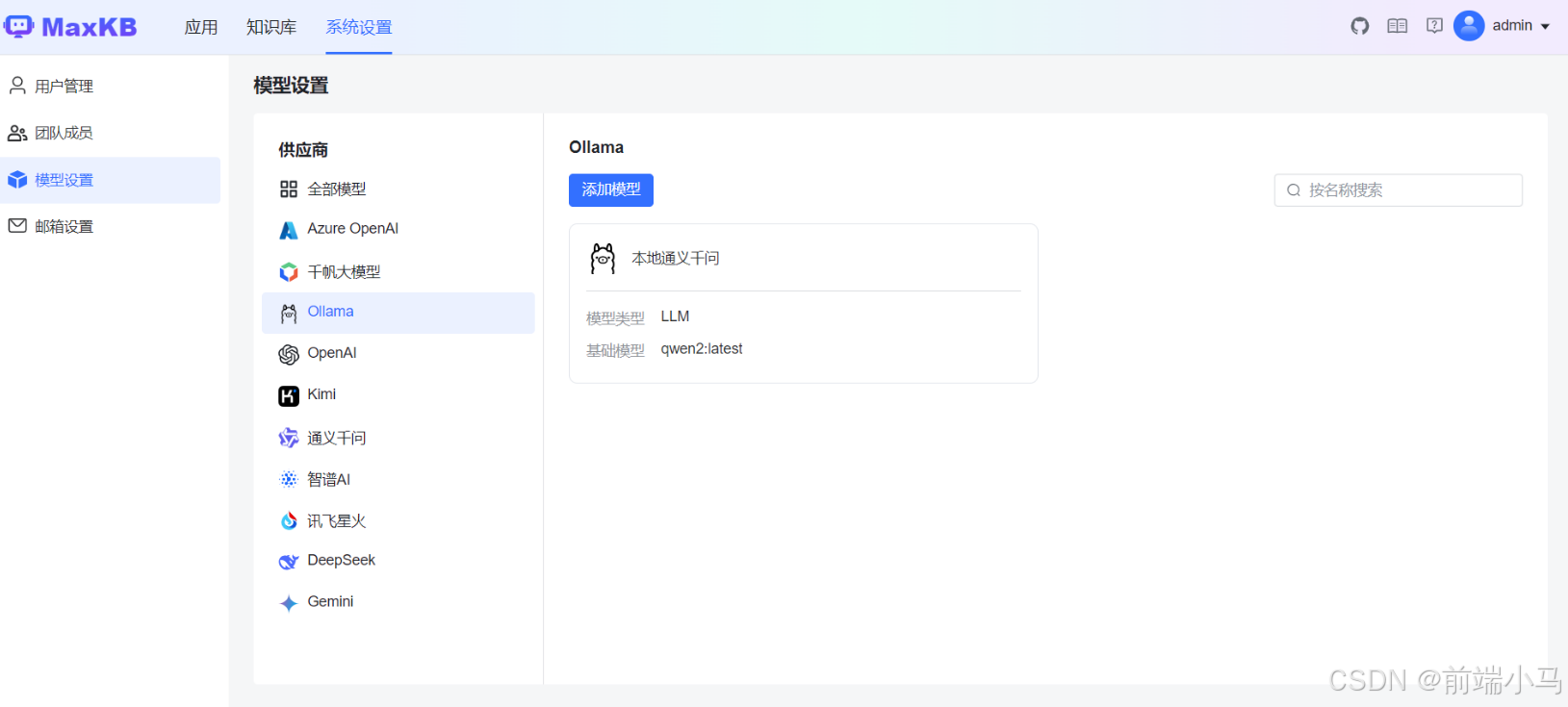Click the help question mark icon
The width and height of the screenshot is (1568, 707).
pos(1434,26)
